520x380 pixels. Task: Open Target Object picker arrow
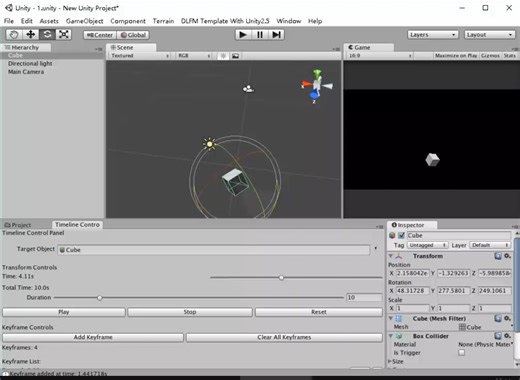[x=376, y=248]
